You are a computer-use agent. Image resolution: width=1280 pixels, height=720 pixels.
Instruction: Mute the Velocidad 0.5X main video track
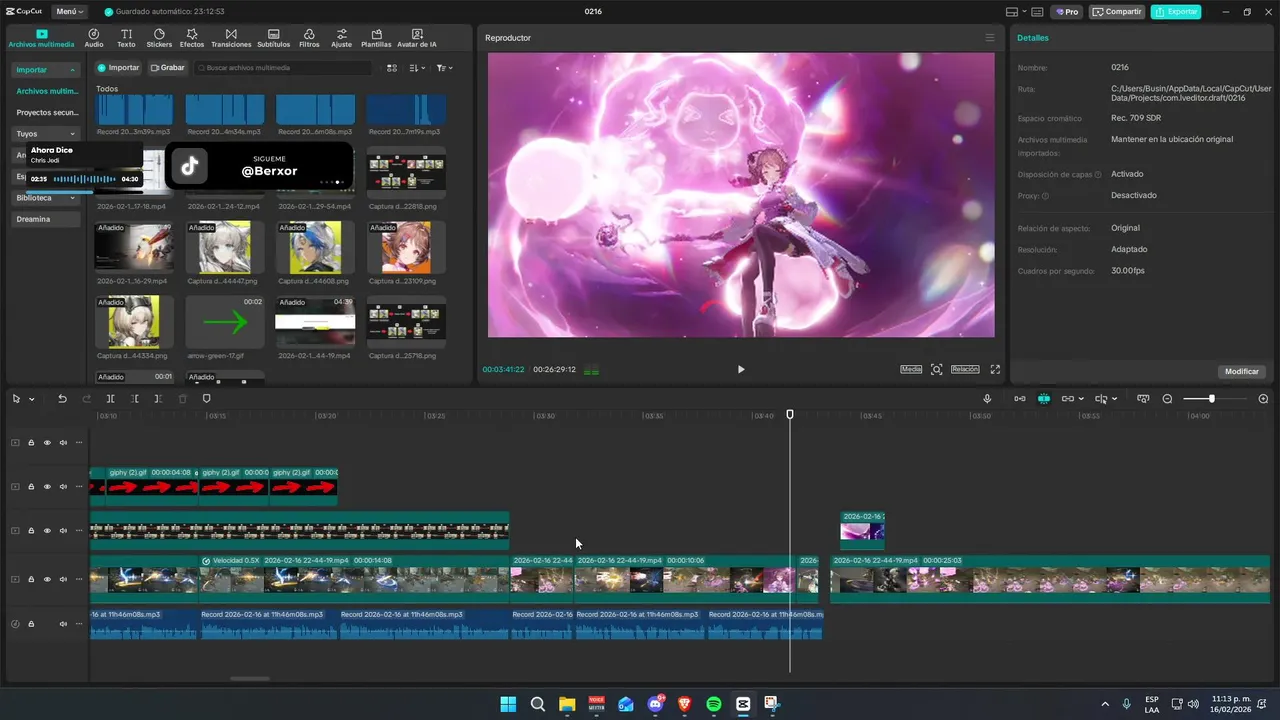pos(63,580)
